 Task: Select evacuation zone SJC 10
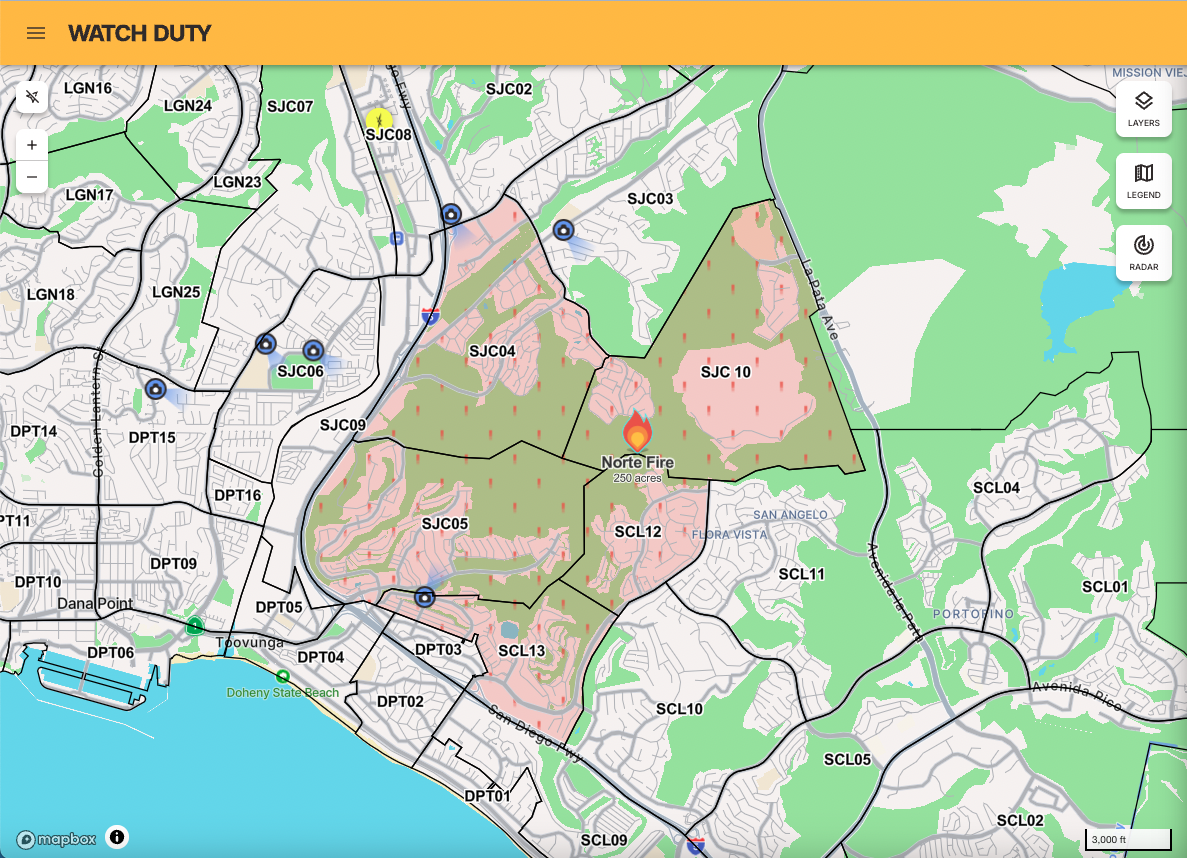pos(725,372)
